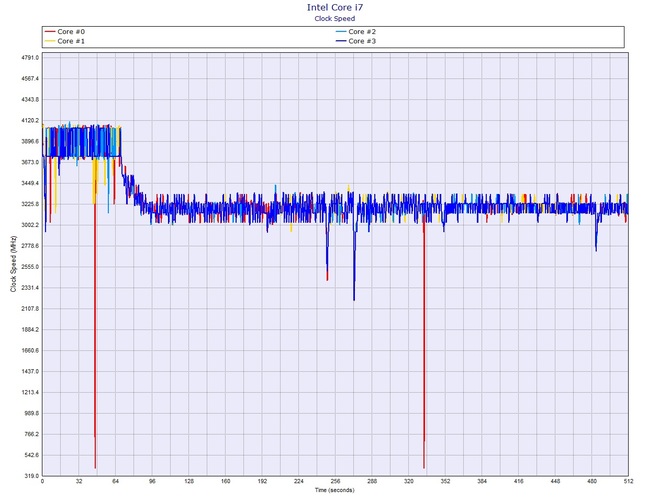This screenshot has width=670, height=502.
Task: Click the 3002.2 y-axis value
Action: tap(30, 225)
